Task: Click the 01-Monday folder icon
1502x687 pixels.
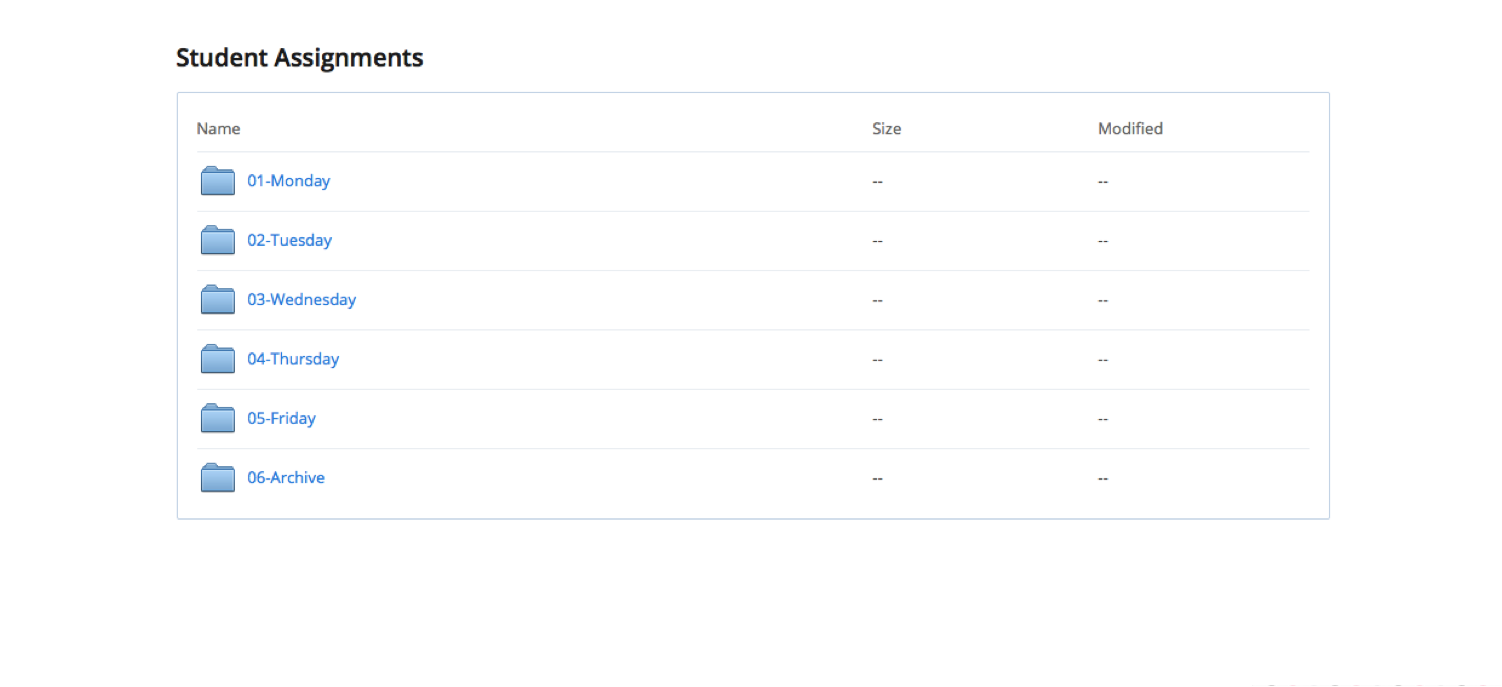Action: 218,181
